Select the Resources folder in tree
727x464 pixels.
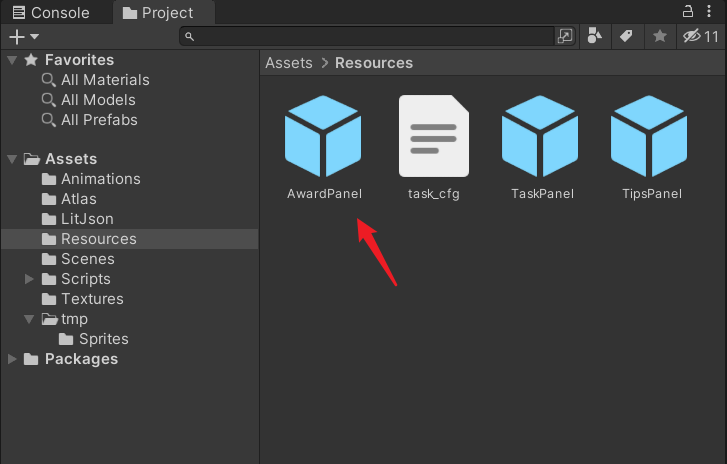pyautogui.click(x=130, y=239)
